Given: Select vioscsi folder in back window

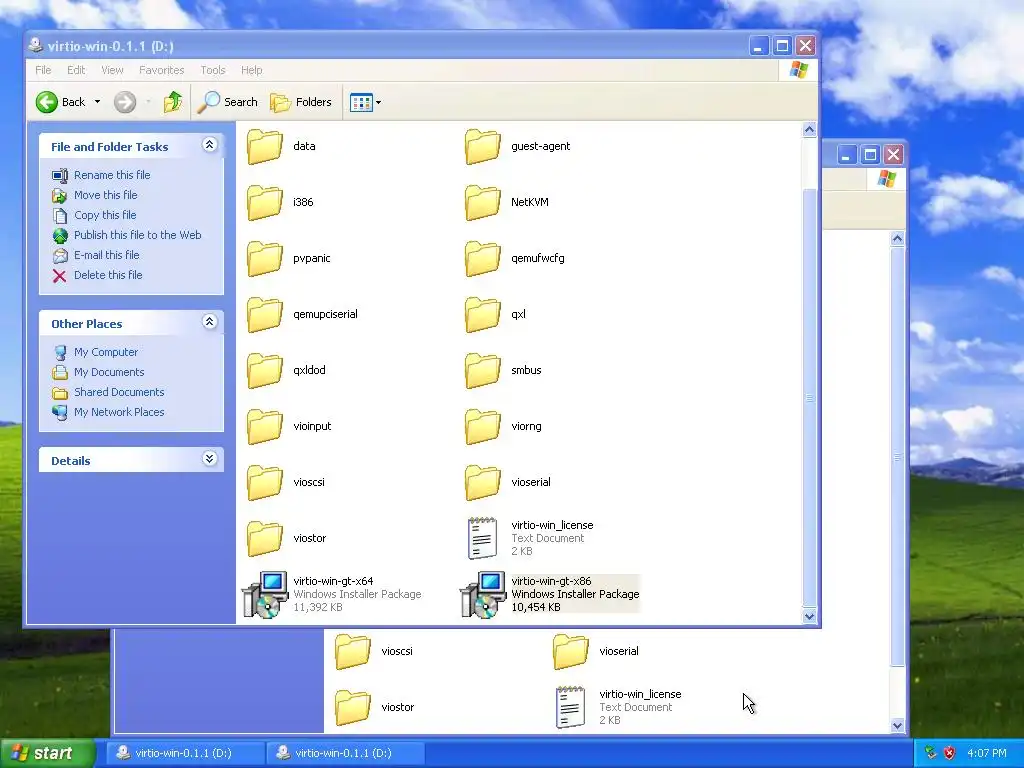Looking at the screenshot, I should coord(374,652).
